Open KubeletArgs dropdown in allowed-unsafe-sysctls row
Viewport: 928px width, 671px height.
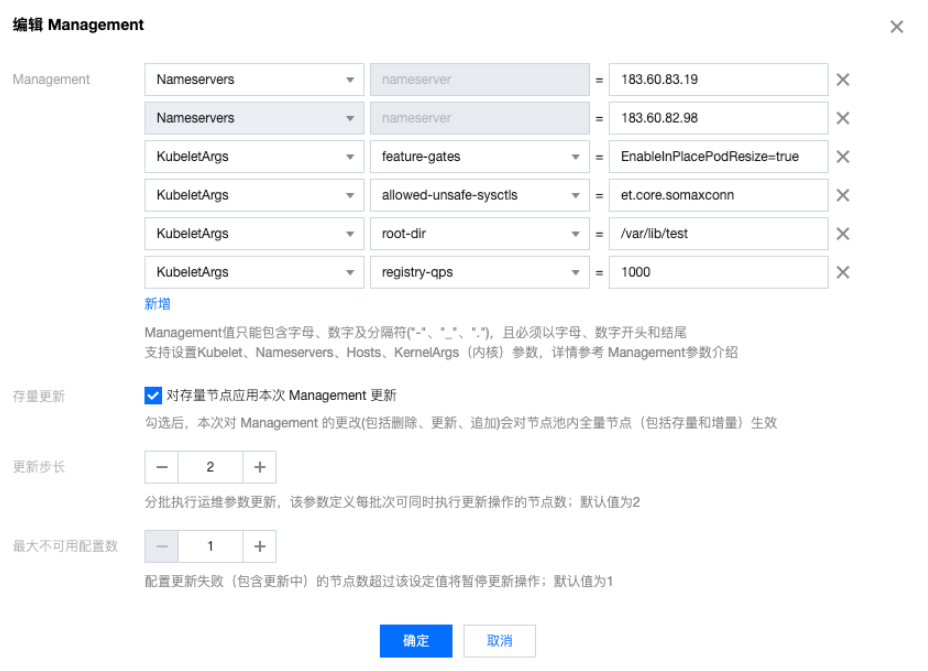coord(254,195)
